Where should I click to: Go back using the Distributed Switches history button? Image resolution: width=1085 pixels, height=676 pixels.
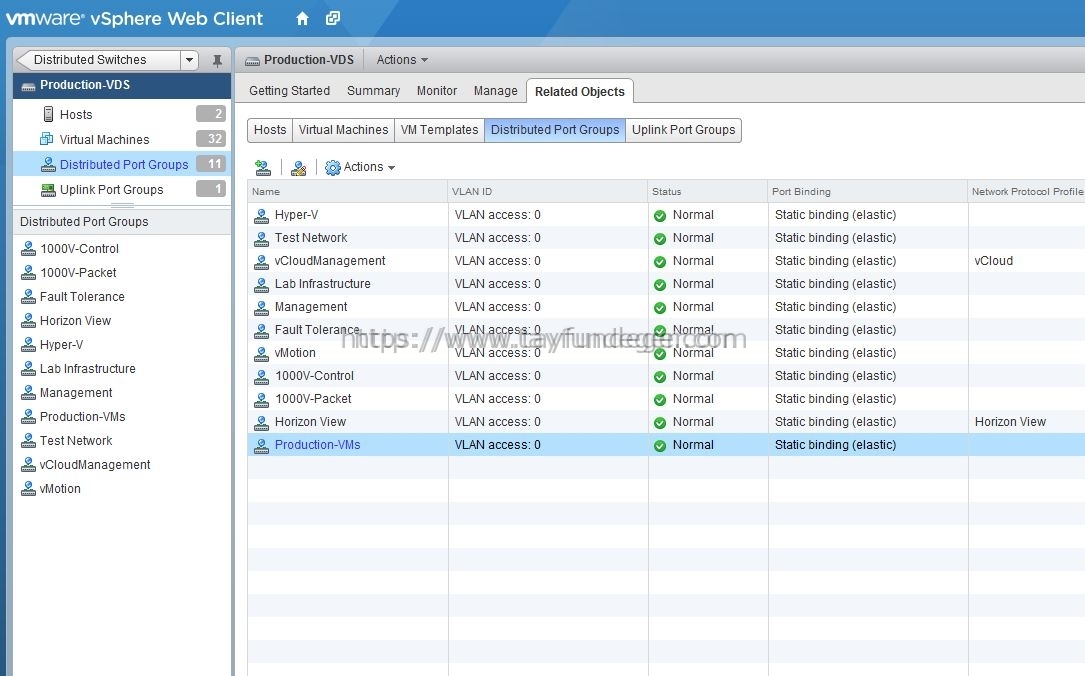[97, 60]
